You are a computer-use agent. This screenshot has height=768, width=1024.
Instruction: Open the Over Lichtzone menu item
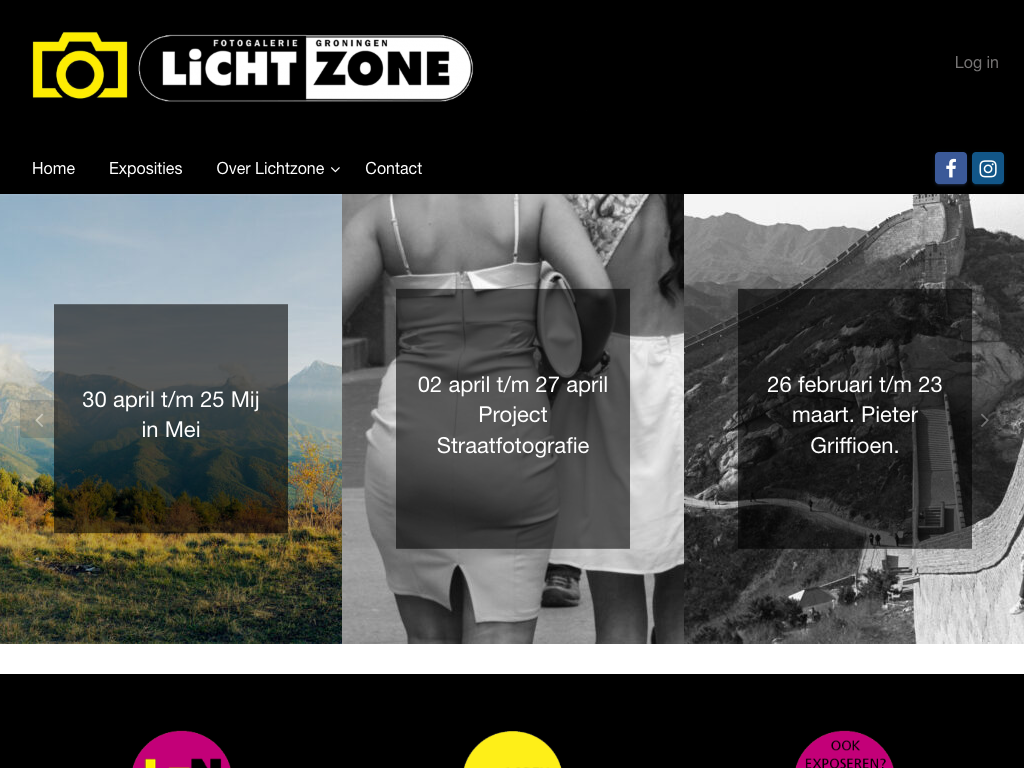coord(270,168)
